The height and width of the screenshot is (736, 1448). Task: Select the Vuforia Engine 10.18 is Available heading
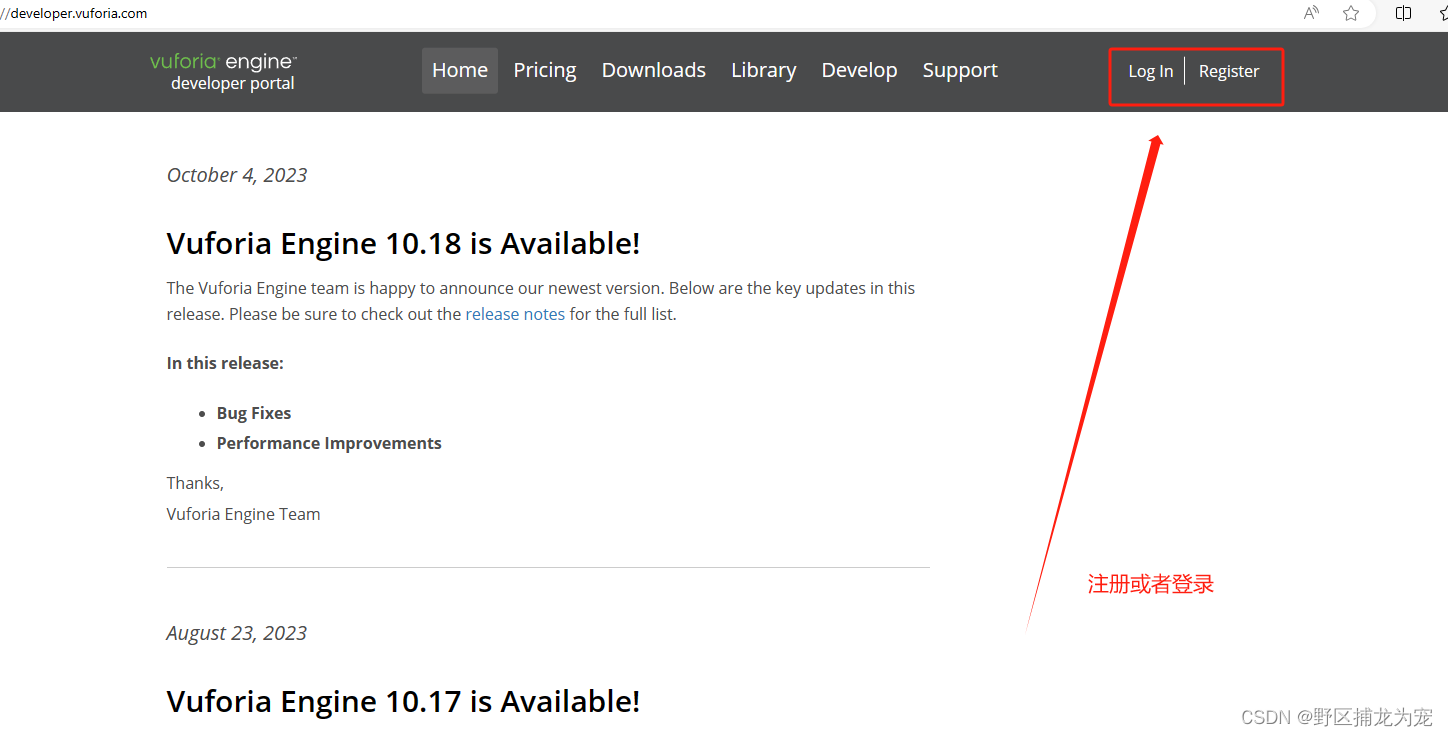point(403,243)
